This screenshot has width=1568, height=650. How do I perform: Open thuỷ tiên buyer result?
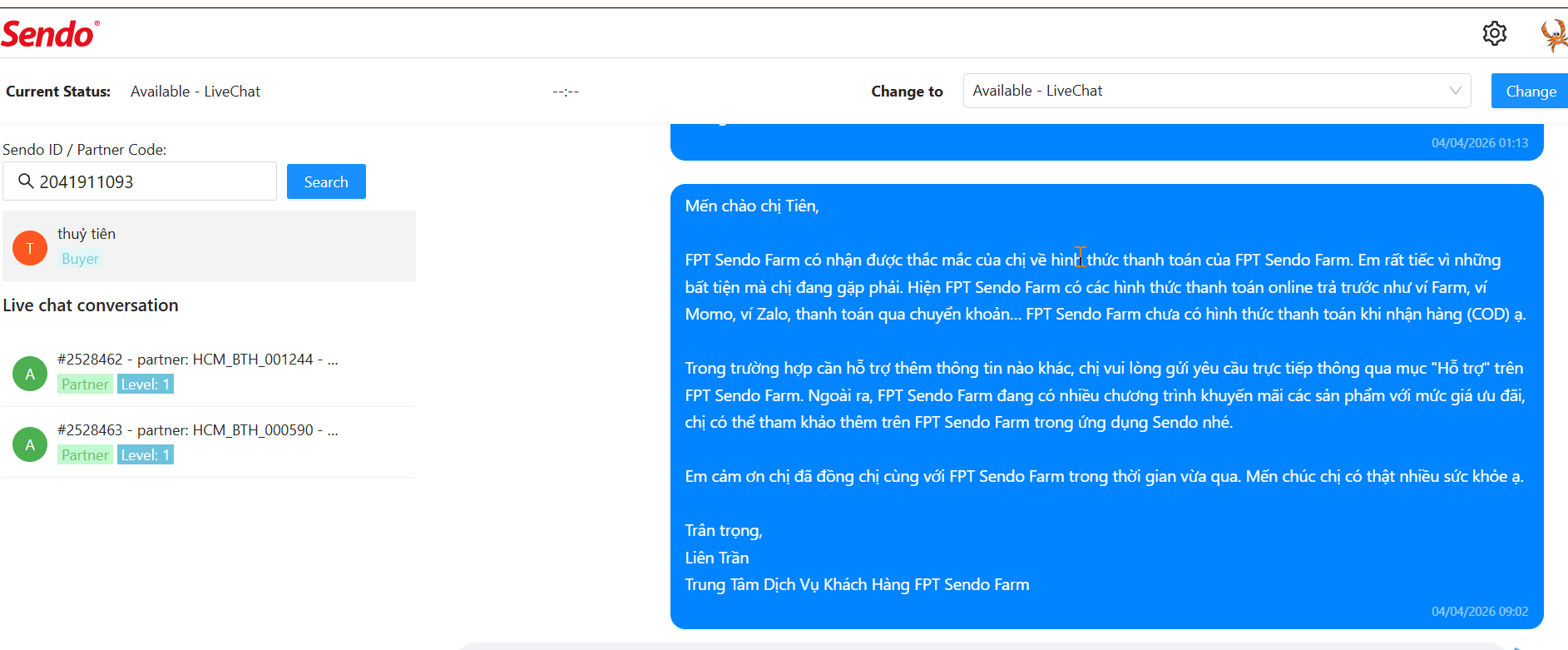[x=209, y=246]
